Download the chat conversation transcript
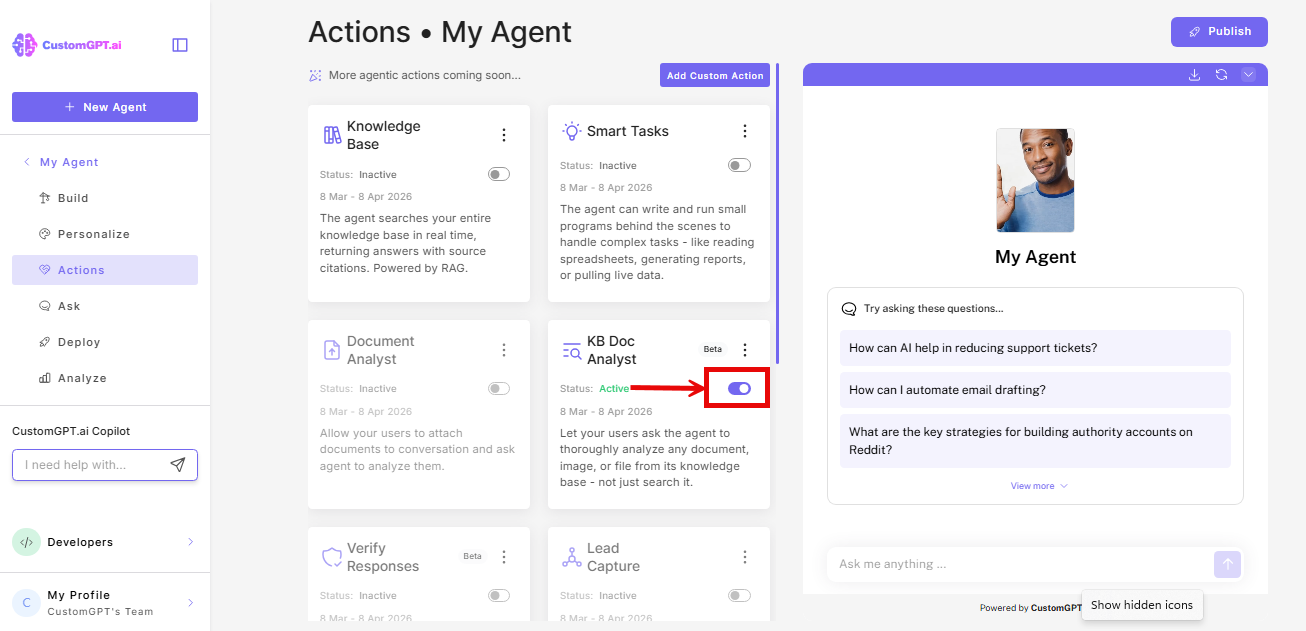 [x=1194, y=74]
